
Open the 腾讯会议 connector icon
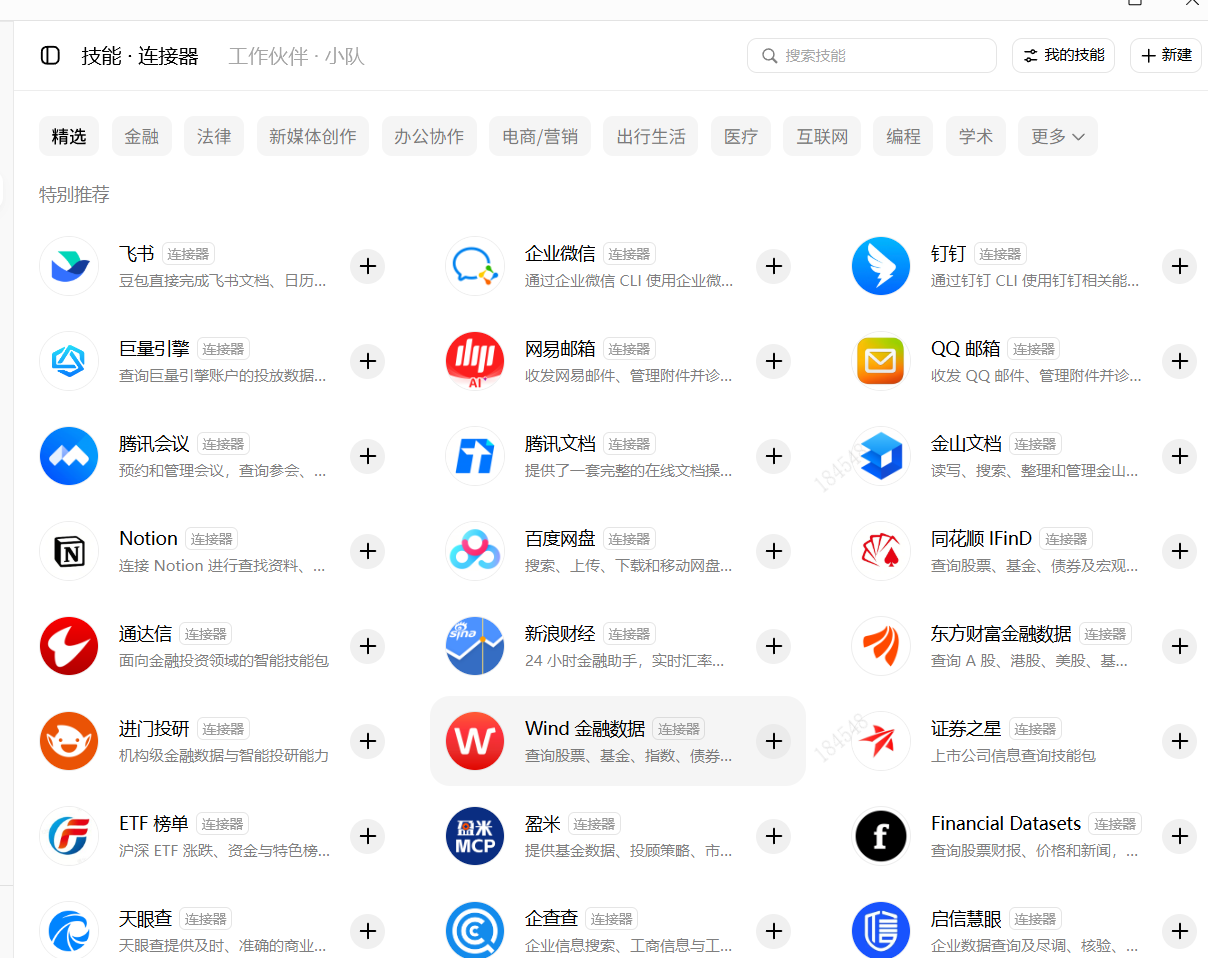pos(69,456)
